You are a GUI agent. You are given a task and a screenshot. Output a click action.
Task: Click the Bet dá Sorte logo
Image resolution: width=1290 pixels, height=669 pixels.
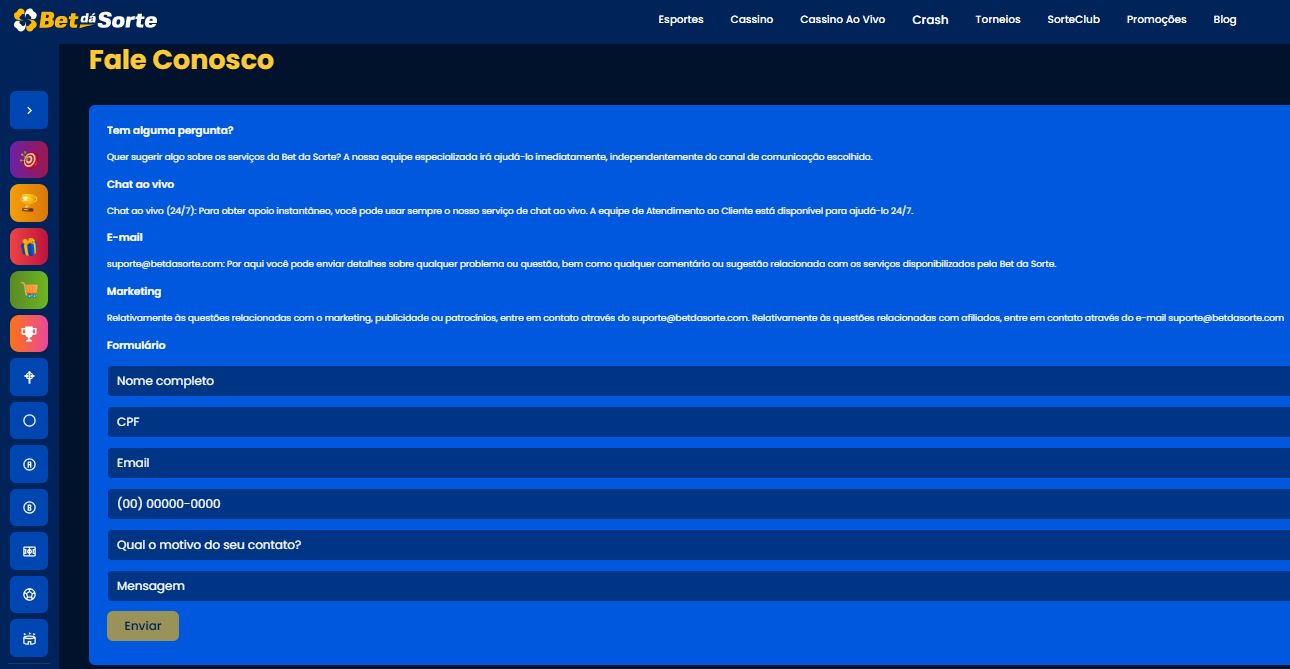pos(85,19)
